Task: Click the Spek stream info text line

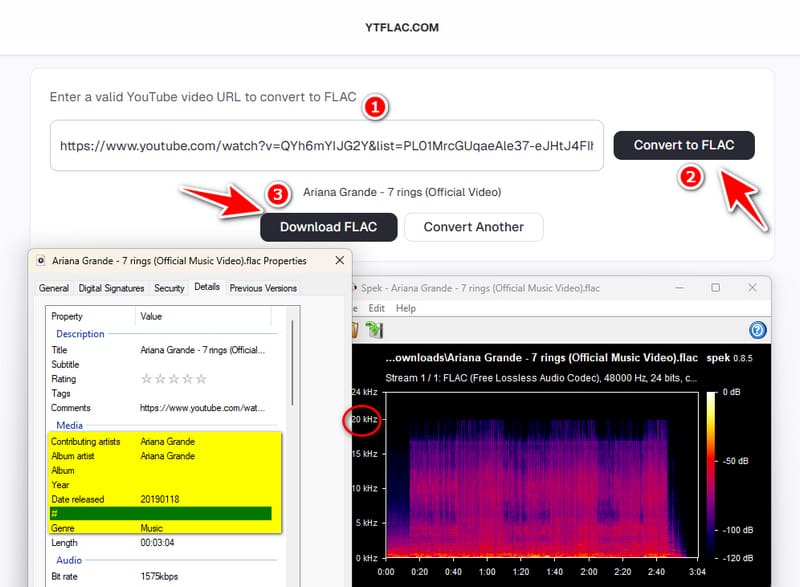Action: pos(541,378)
